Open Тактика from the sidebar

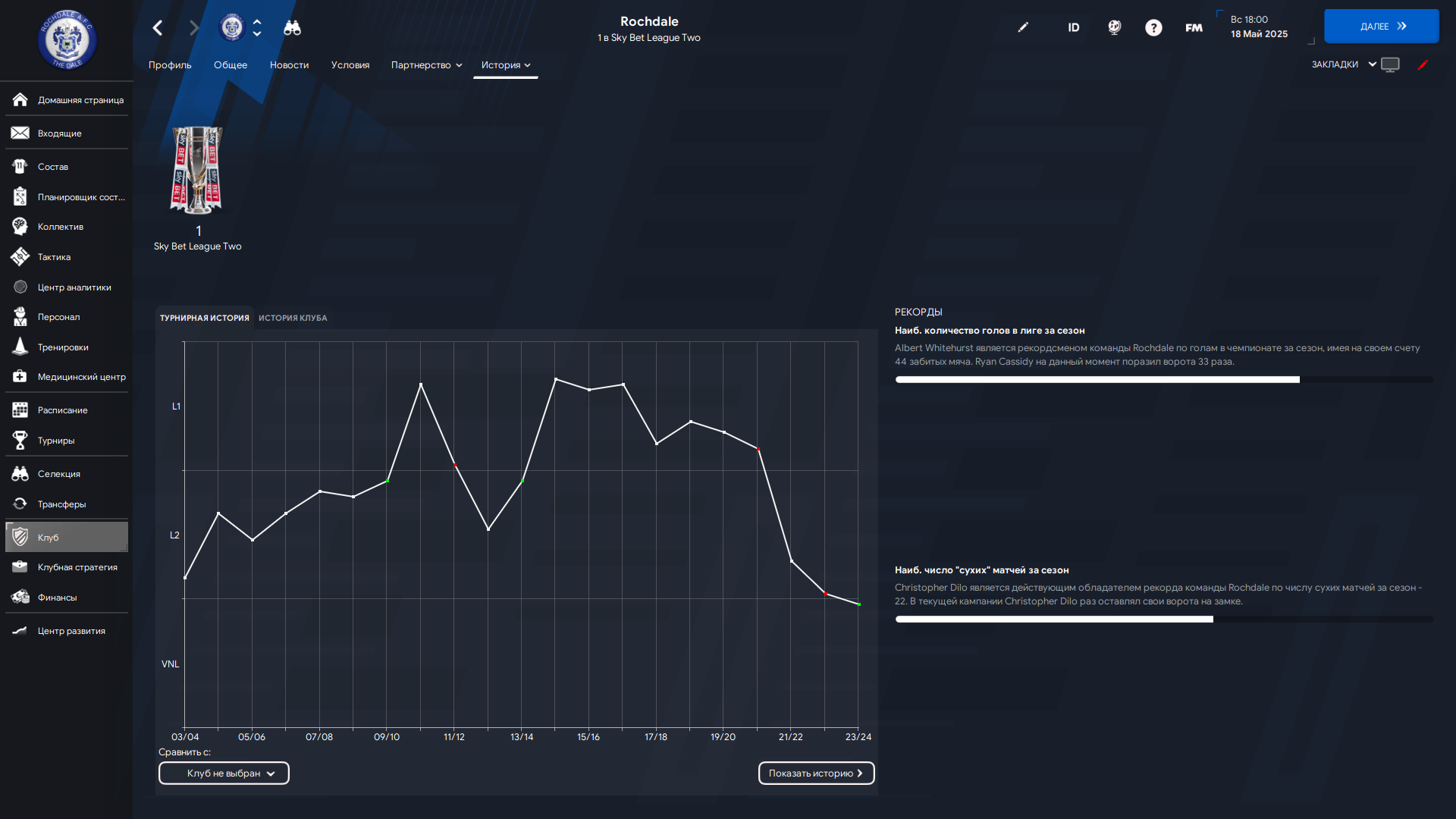pos(54,257)
